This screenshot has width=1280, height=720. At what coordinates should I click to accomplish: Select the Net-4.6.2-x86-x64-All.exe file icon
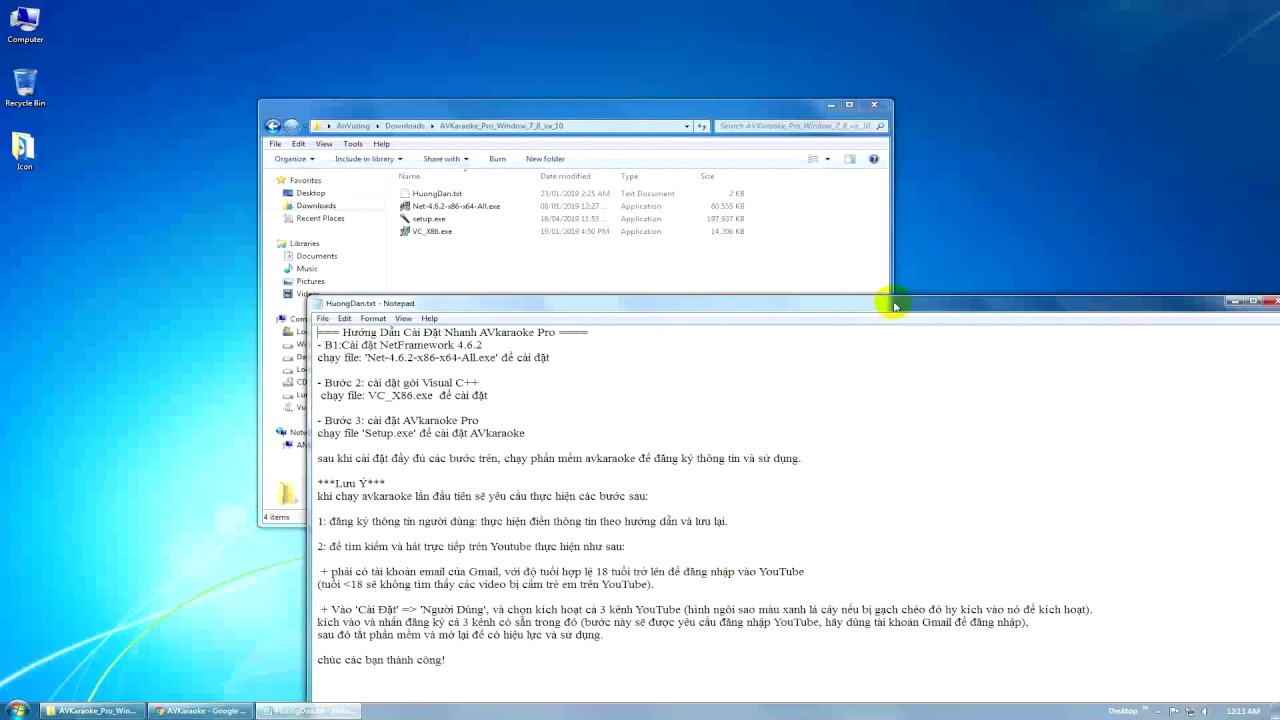404,206
